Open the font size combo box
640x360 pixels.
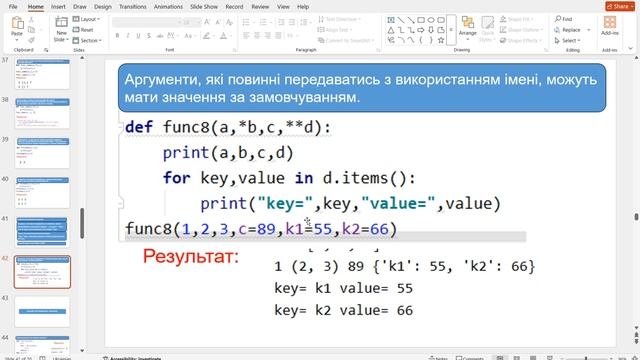click(191, 22)
